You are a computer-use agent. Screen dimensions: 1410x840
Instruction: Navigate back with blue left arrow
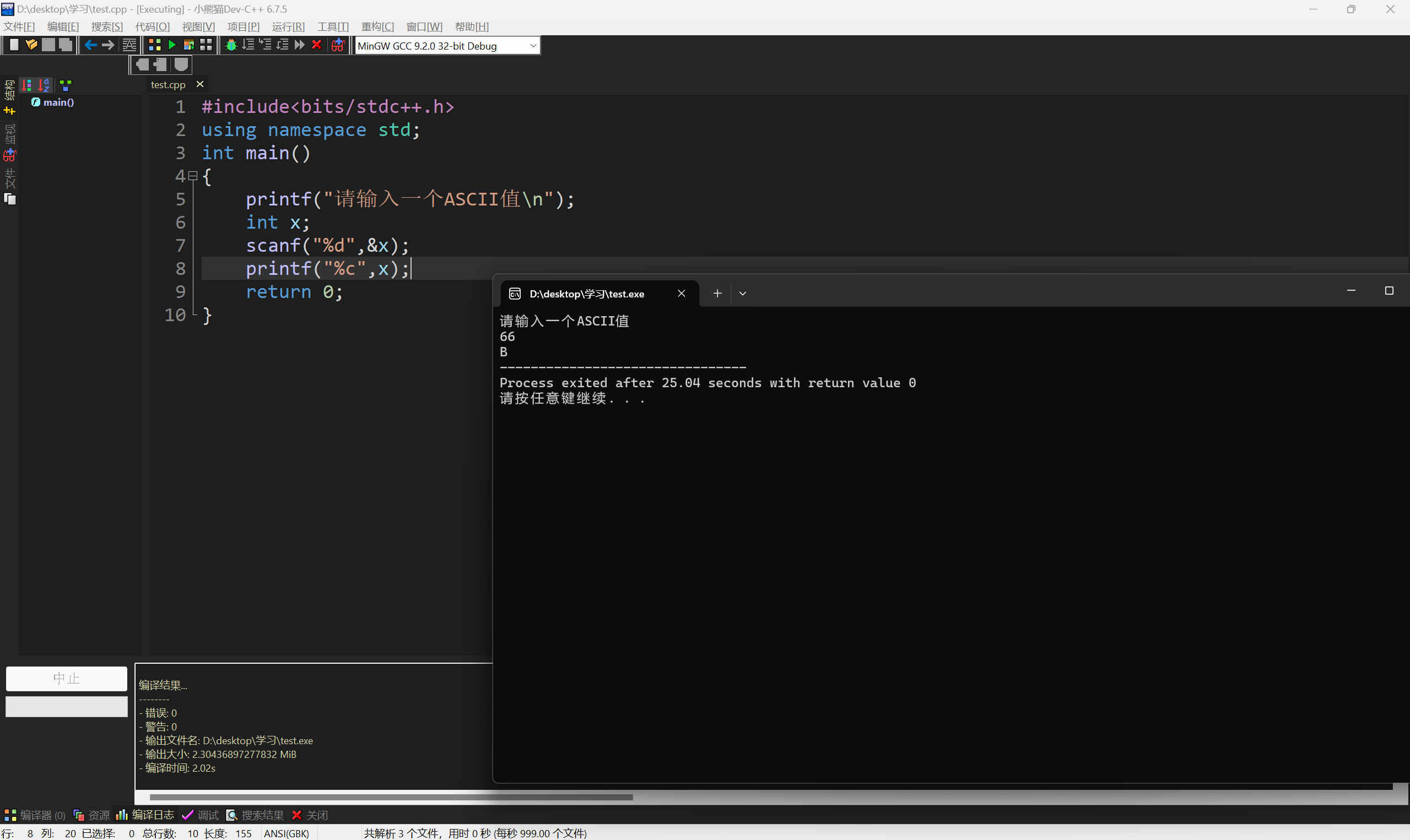[x=90, y=45]
